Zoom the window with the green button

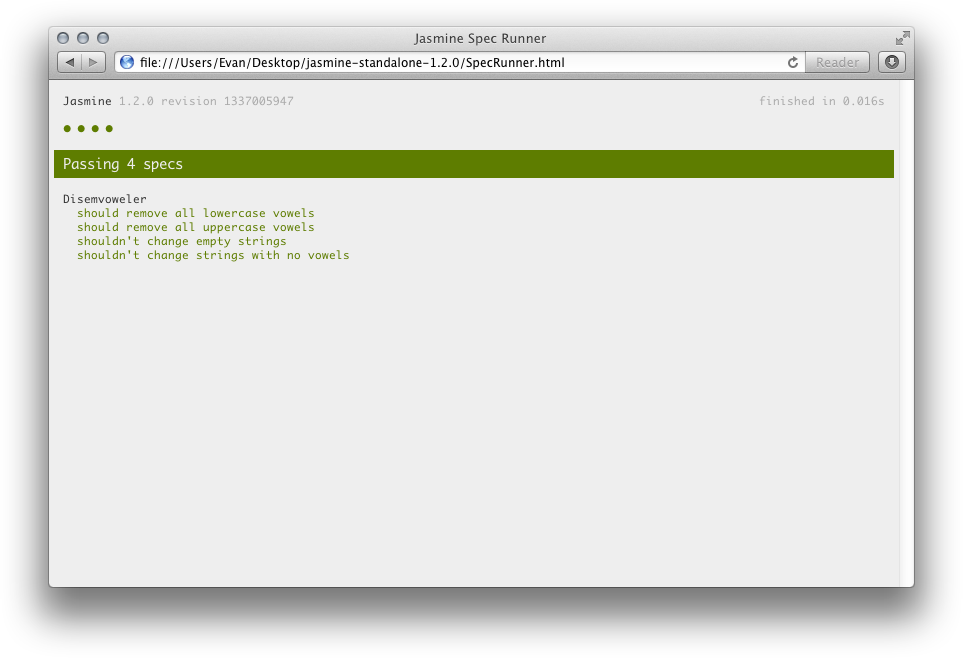coord(103,38)
